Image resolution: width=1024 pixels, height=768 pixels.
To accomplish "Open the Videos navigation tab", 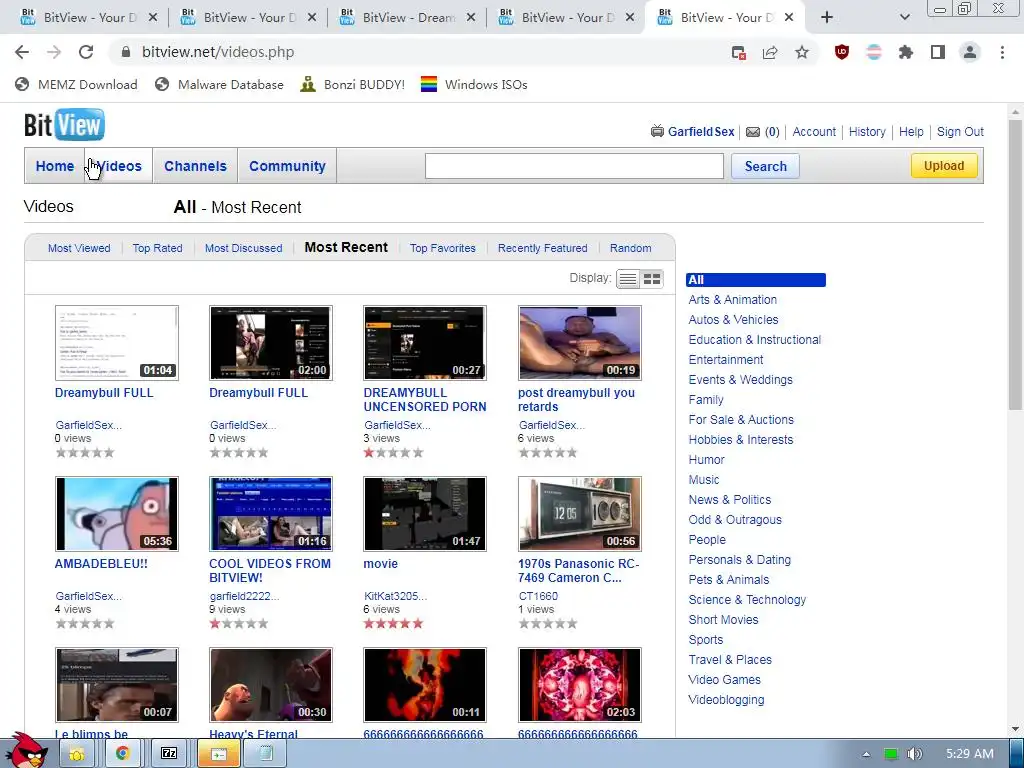I will [x=119, y=166].
